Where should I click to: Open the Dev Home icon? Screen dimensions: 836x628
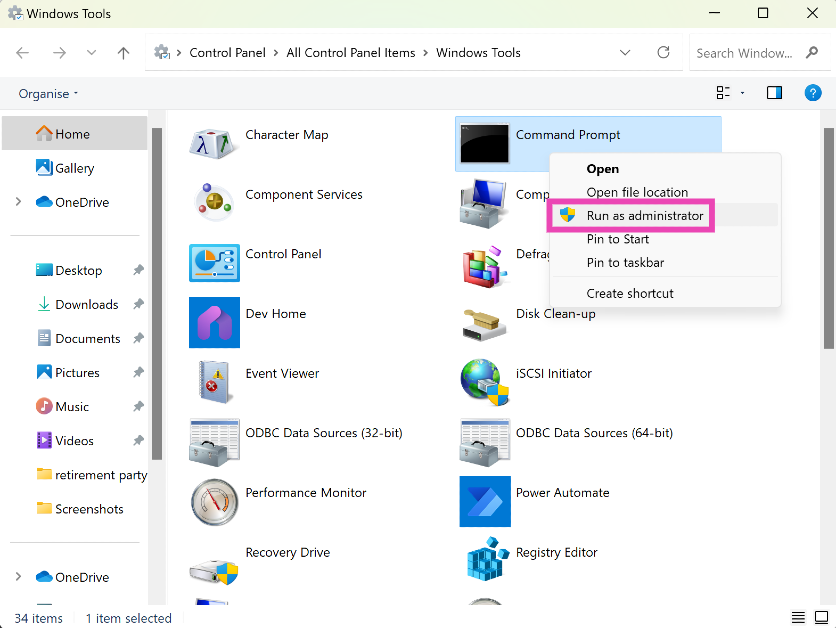(x=214, y=321)
